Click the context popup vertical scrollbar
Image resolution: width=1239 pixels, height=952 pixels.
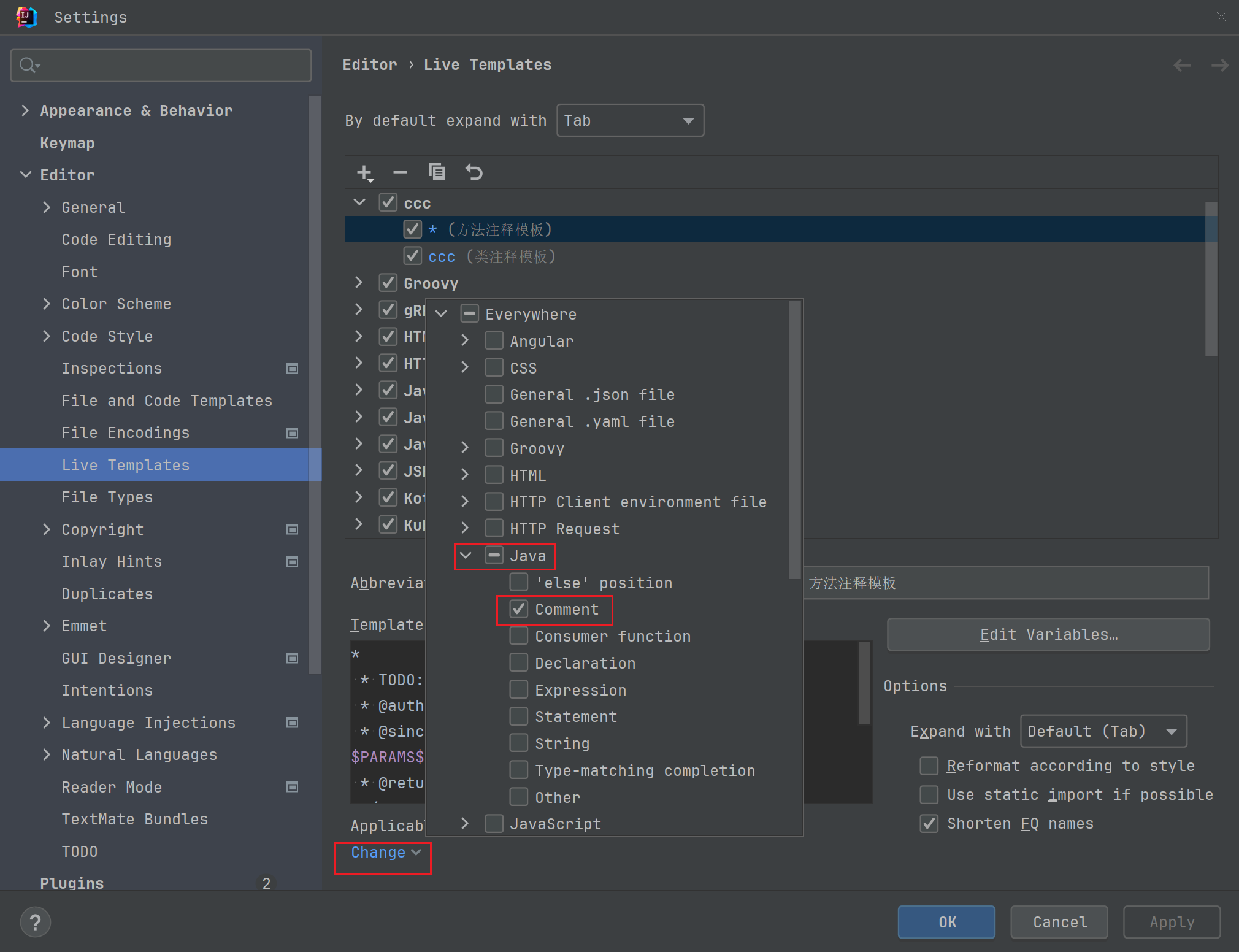pyautogui.click(x=795, y=439)
